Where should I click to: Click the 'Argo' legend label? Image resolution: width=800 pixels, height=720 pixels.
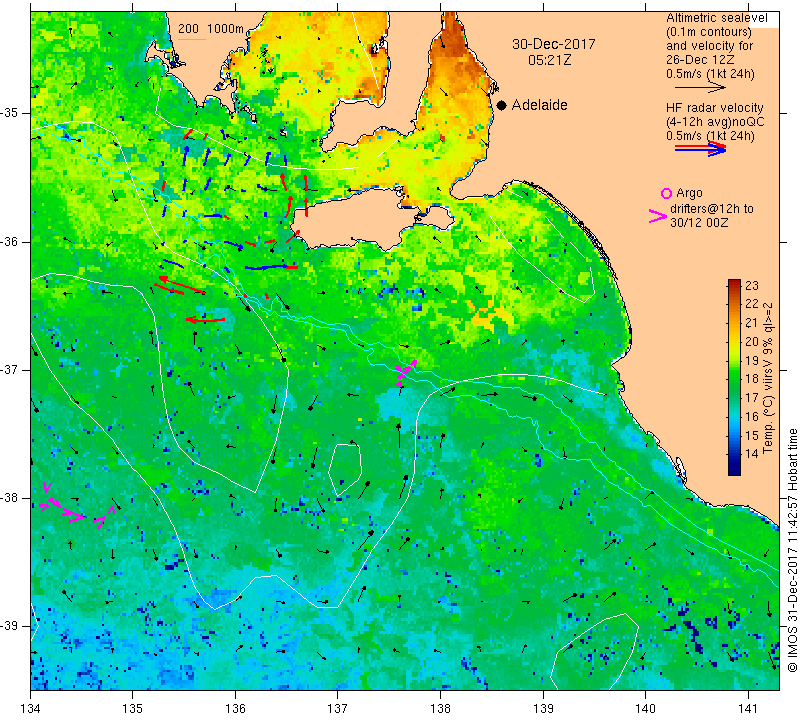pos(689,193)
